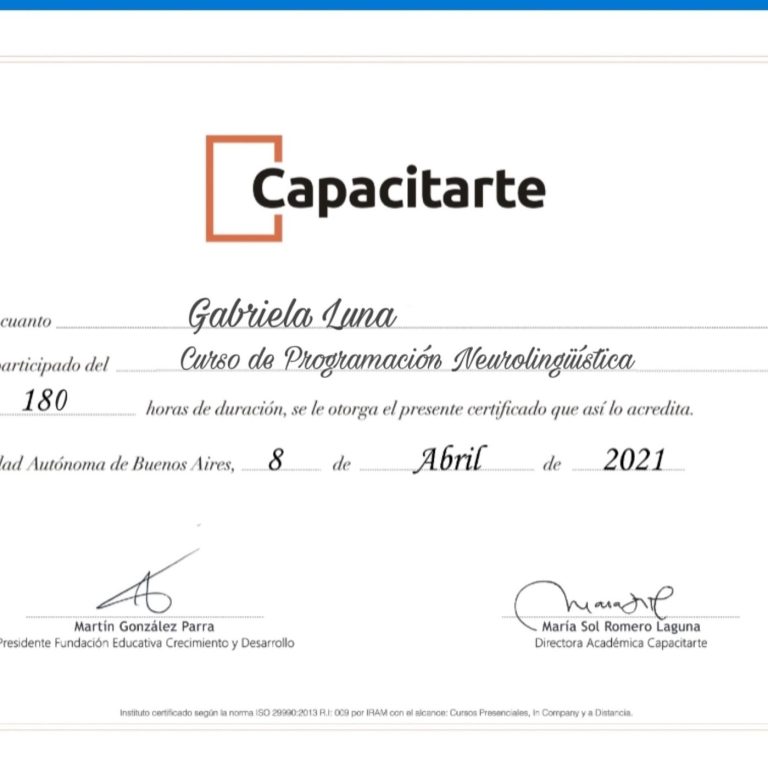Click the horas de duración sentence
Image resolution: width=768 pixels, height=768 pixels.
pos(420,409)
